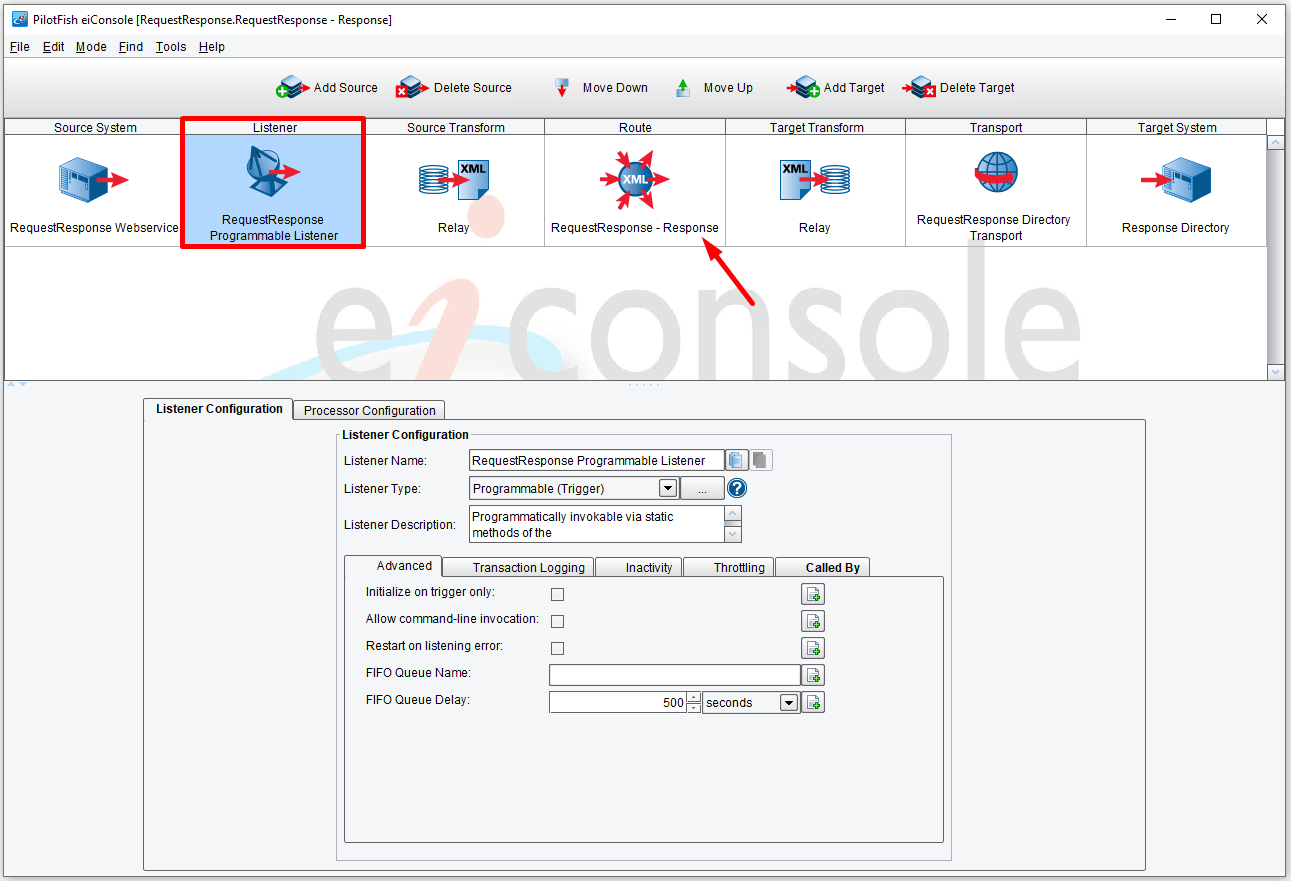Click add-property icon for Allow command-line invocation

(813, 621)
